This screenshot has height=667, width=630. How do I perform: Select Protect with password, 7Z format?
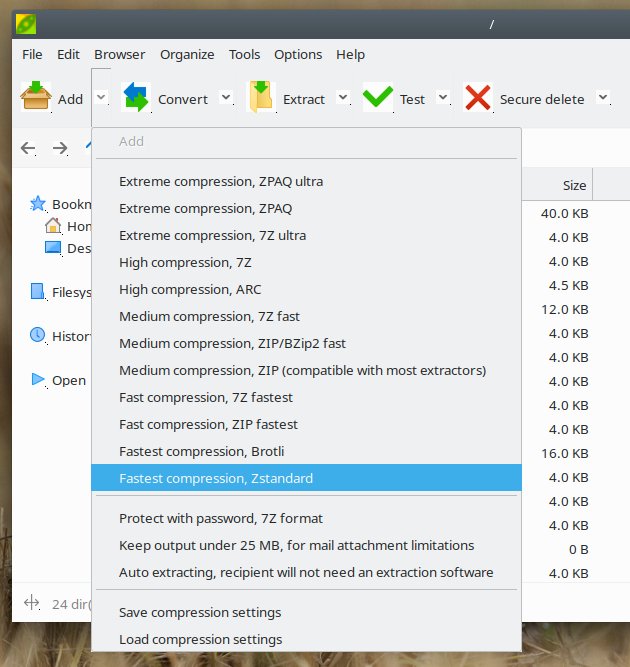click(x=220, y=518)
